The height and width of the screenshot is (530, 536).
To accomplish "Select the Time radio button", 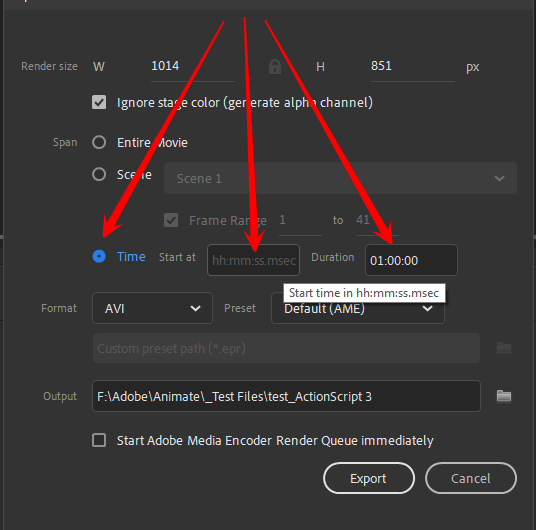I will click(99, 256).
